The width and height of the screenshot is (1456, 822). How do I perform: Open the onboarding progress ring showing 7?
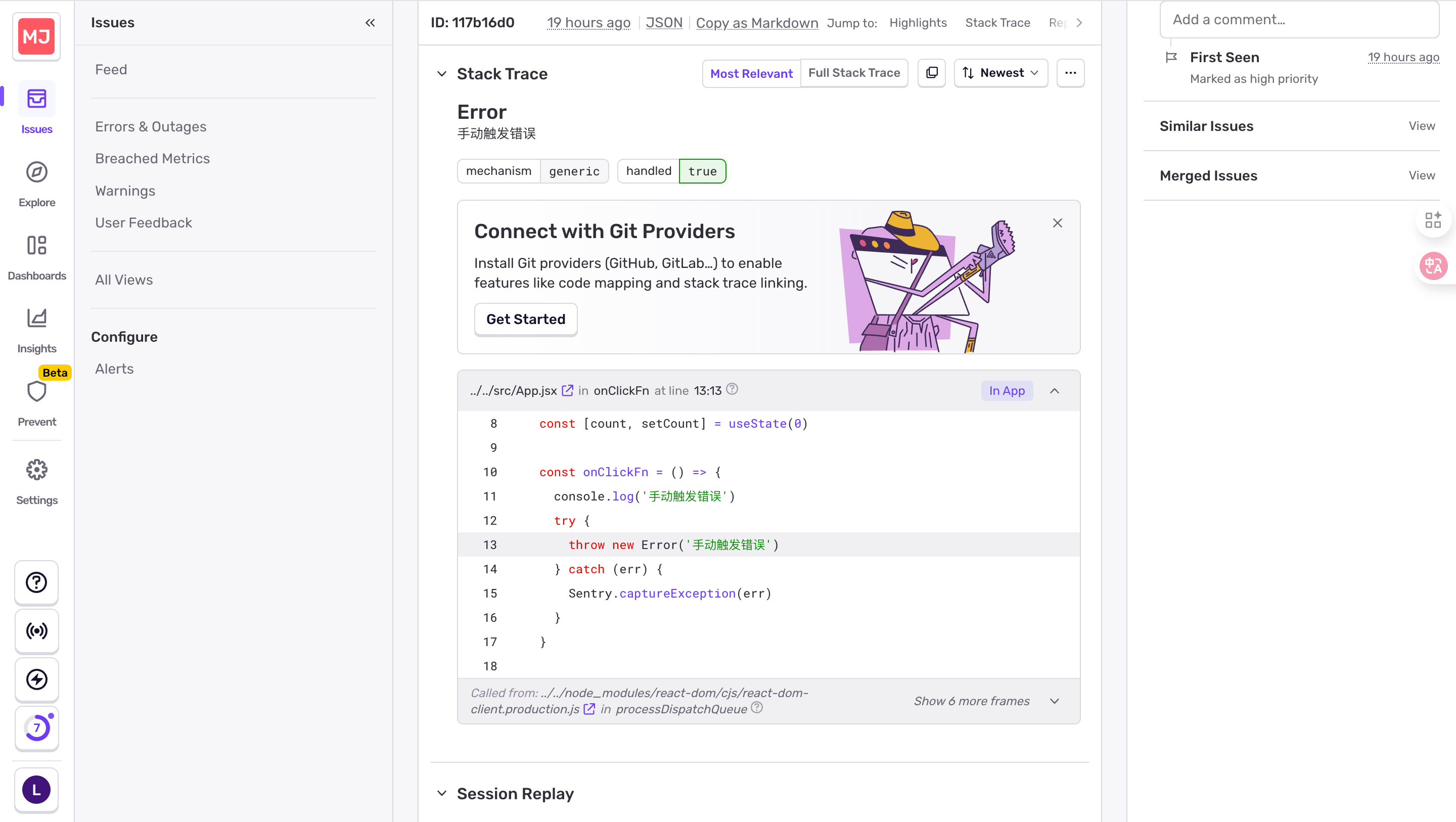[x=37, y=728]
